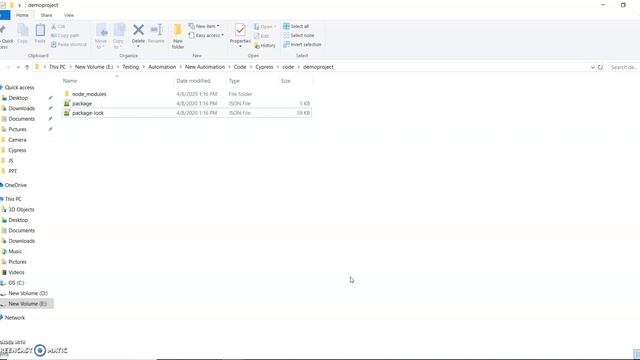Click Copy path in the ribbon
640x360 pixels.
point(65,36)
